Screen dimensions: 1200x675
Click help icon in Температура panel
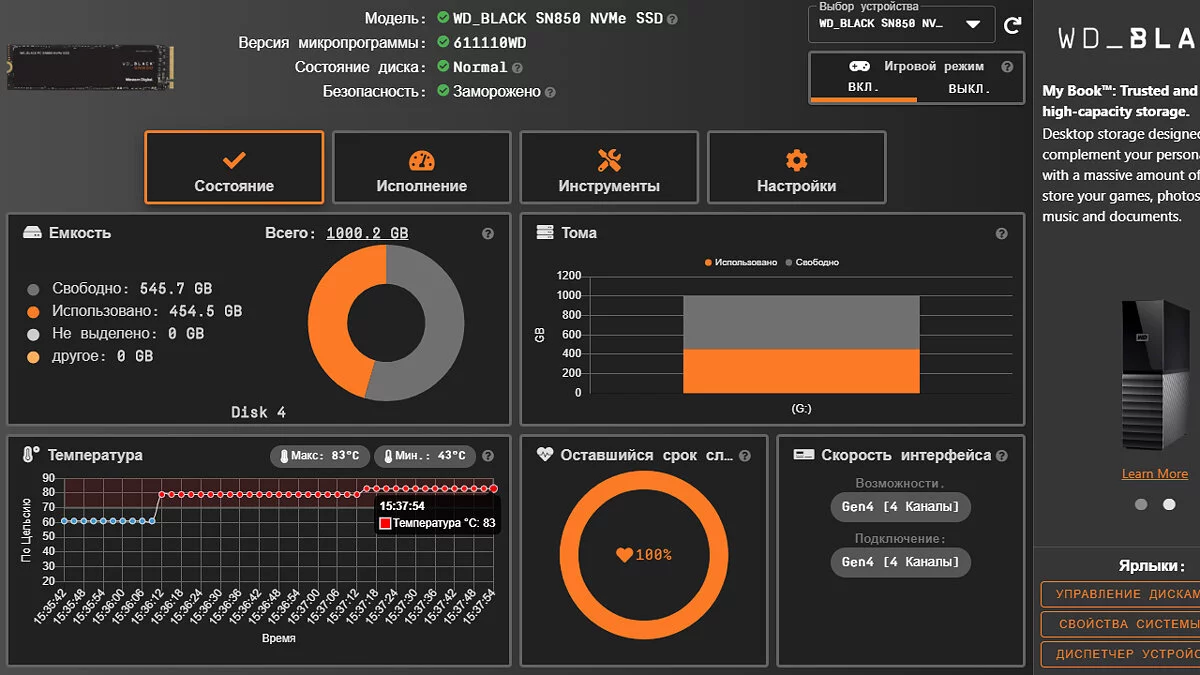488,456
